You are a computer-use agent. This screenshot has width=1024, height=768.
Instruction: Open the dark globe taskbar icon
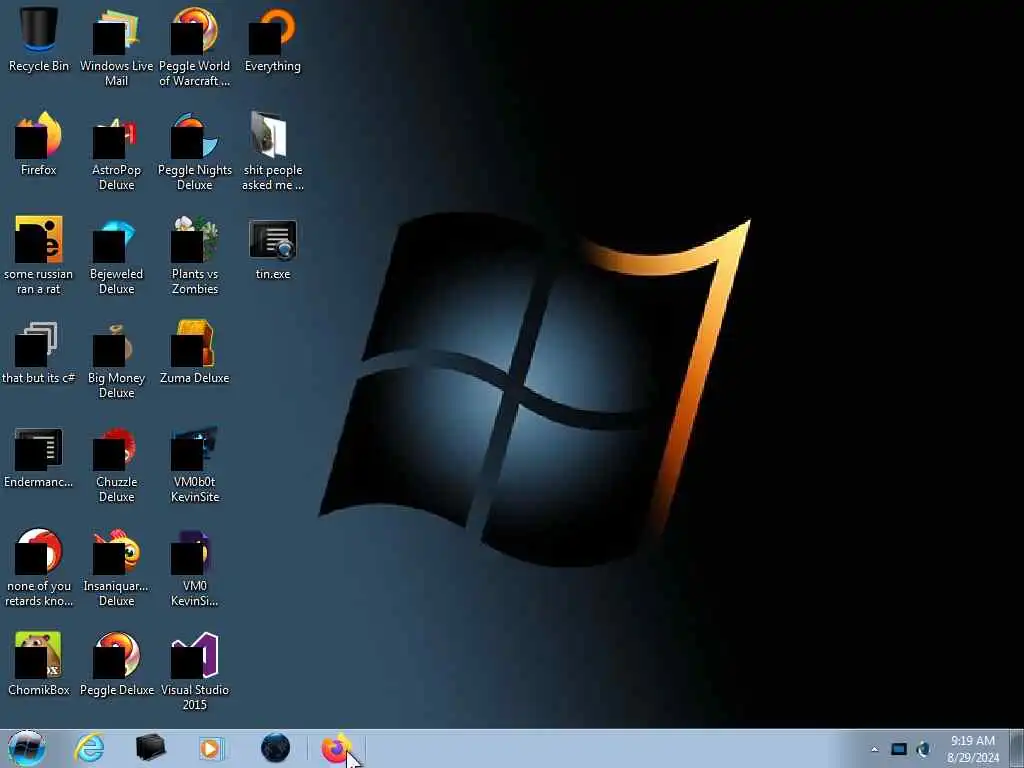275,748
